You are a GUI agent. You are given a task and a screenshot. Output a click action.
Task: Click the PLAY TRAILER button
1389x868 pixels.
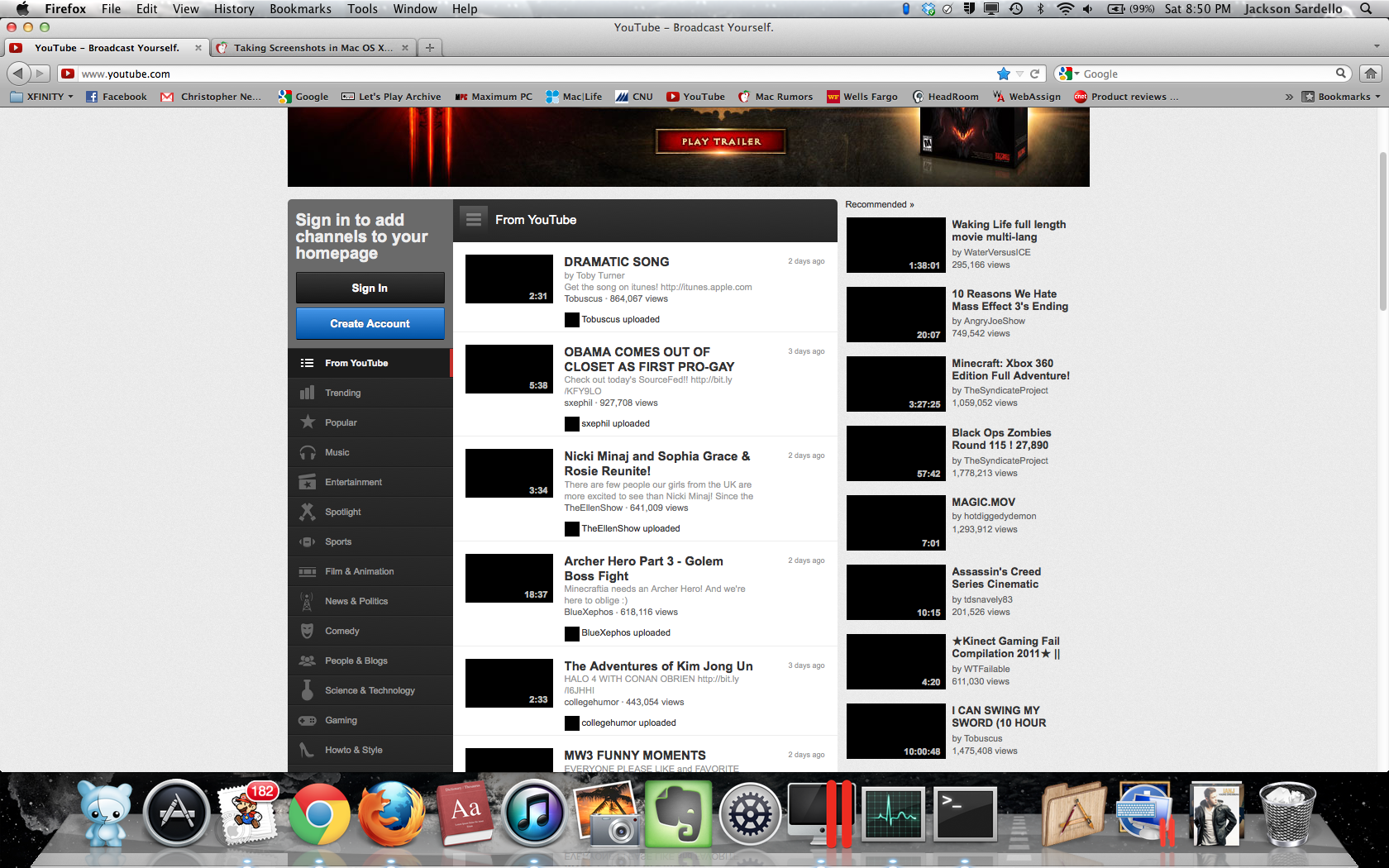721,141
